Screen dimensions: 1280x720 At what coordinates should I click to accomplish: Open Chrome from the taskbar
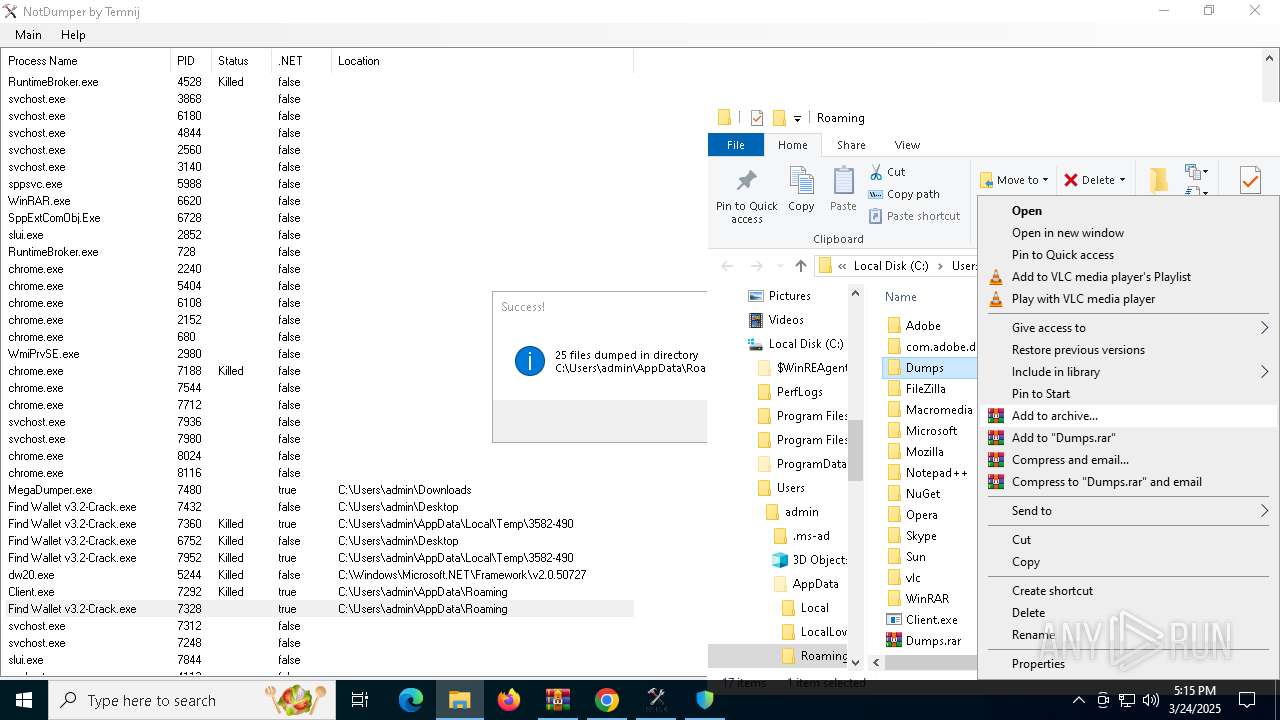pos(607,700)
